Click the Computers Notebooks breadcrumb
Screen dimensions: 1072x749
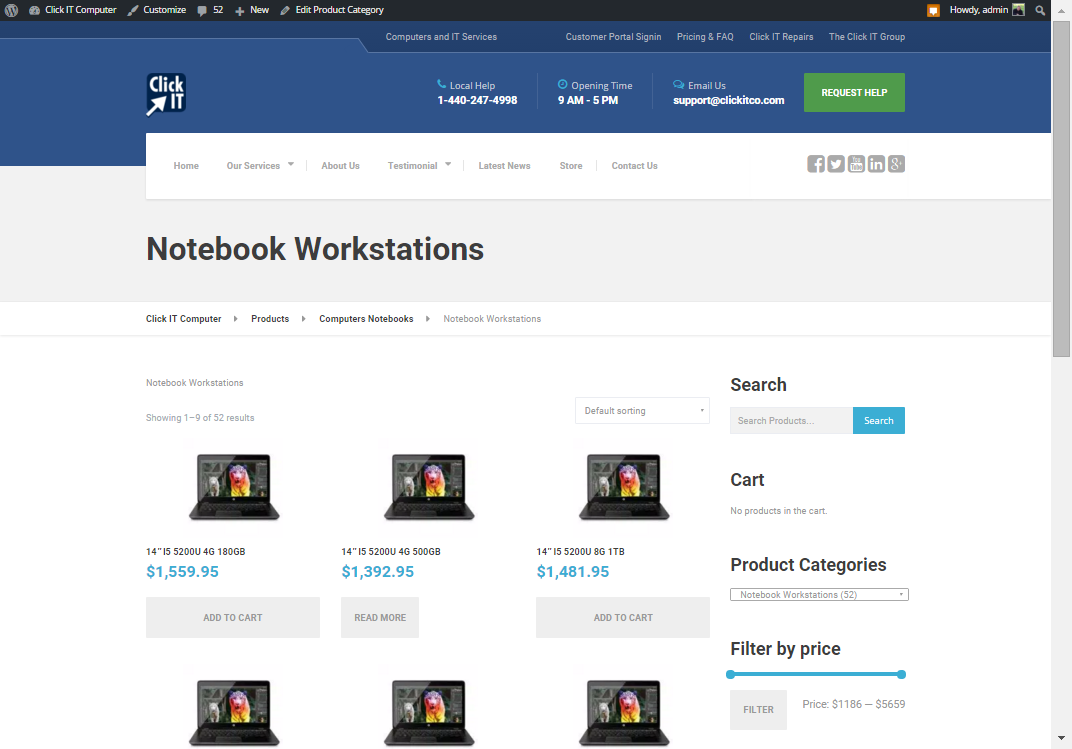pos(366,319)
